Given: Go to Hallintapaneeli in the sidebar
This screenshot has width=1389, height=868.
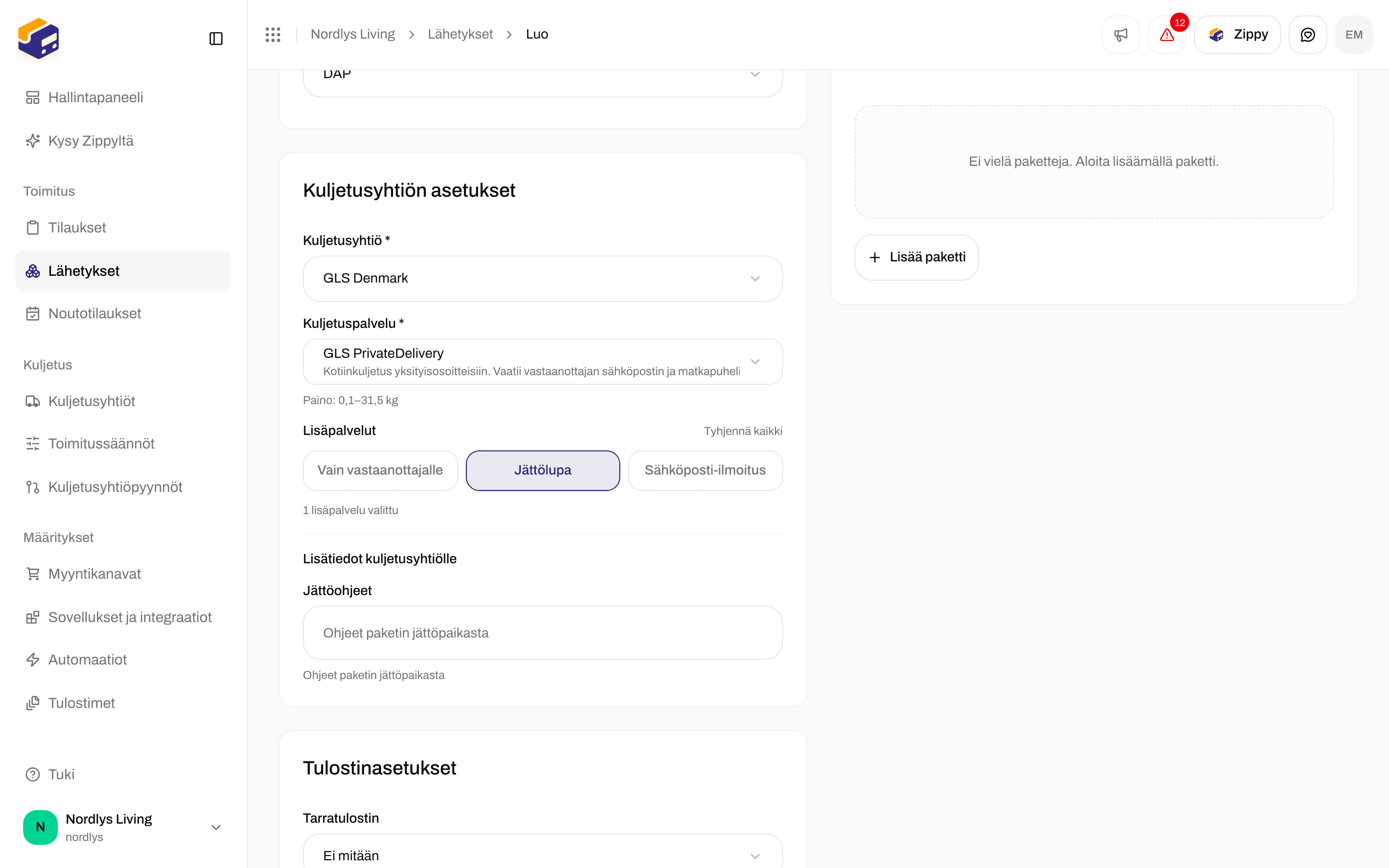Looking at the screenshot, I should 123,97.
